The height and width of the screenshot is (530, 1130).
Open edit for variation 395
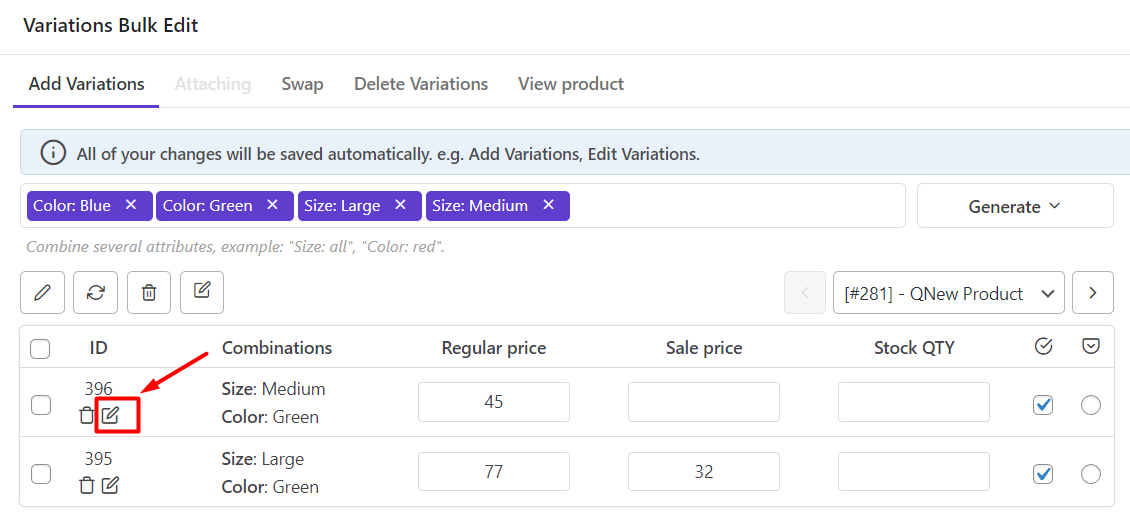click(111, 485)
